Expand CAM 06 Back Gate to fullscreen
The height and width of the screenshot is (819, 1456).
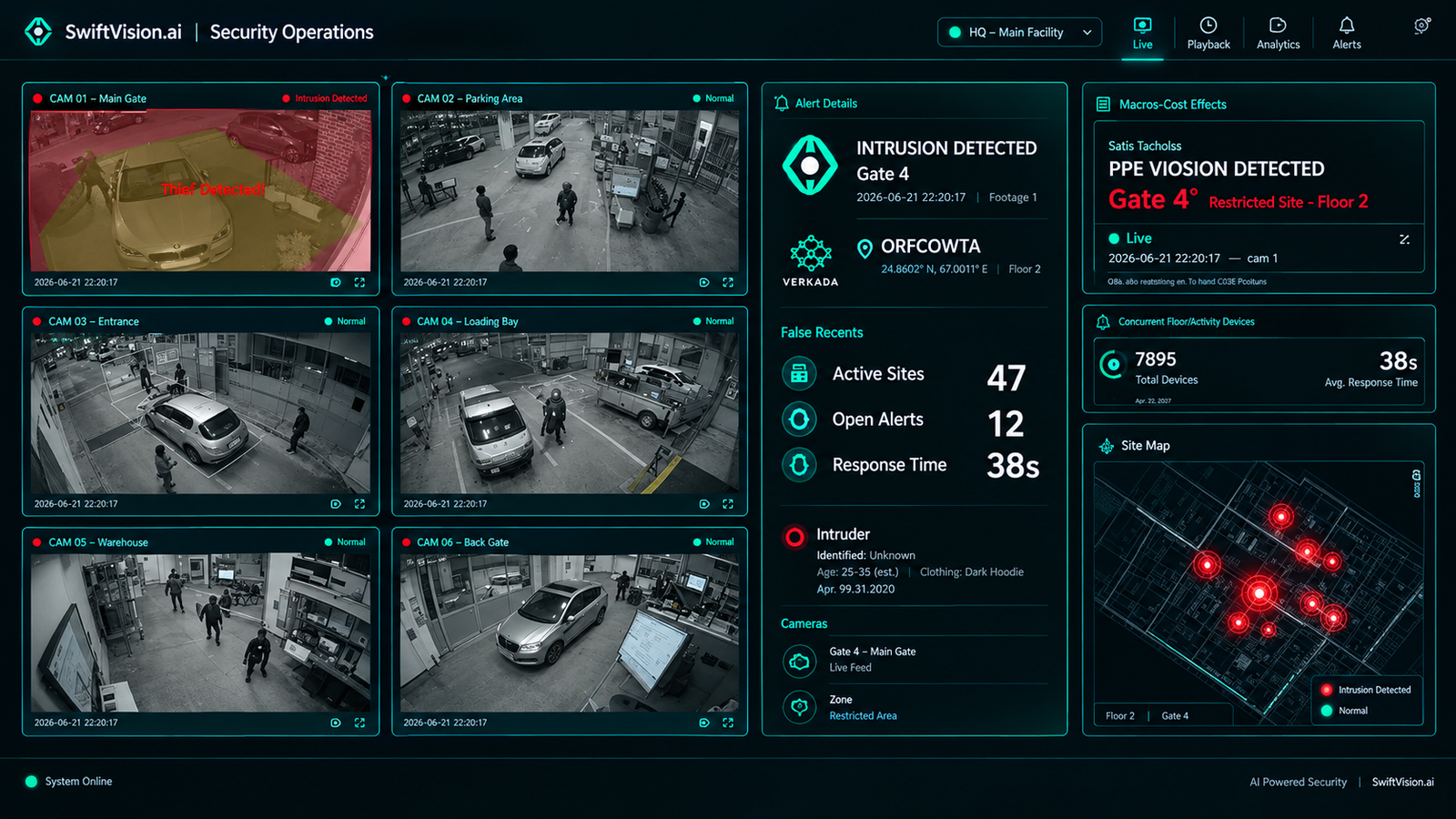[x=728, y=723]
